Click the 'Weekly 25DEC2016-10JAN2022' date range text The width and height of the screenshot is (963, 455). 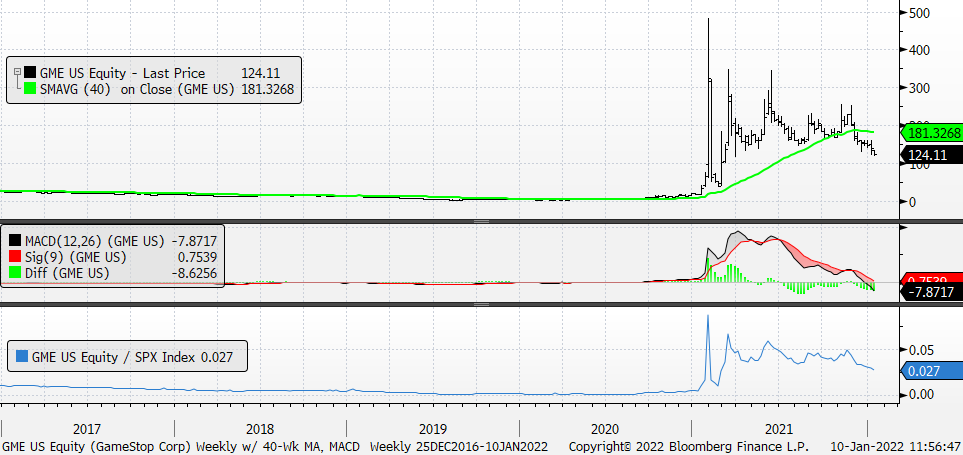[459, 446]
